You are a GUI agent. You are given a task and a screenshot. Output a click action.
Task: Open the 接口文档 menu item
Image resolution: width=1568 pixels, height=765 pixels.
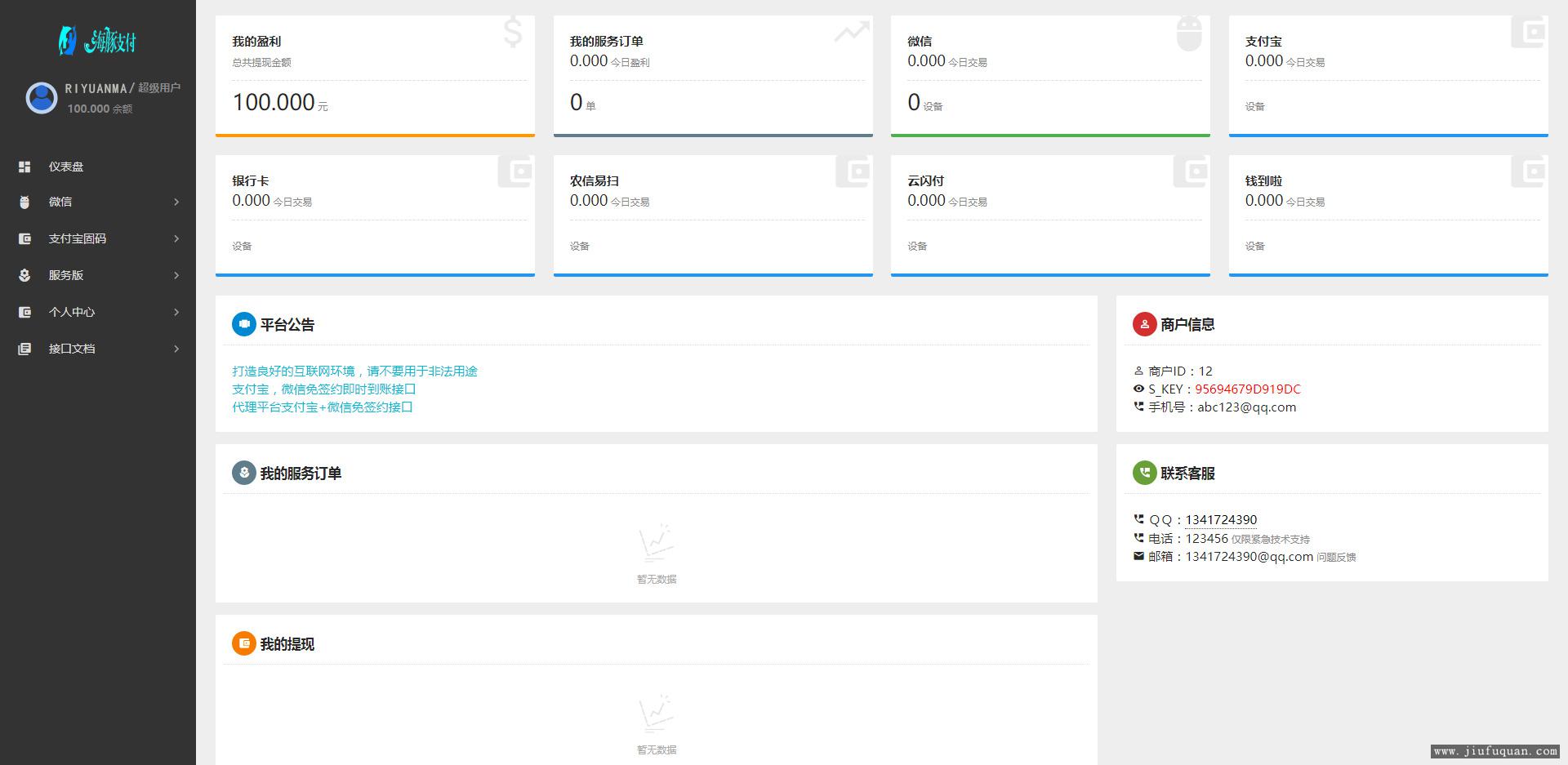click(72, 349)
